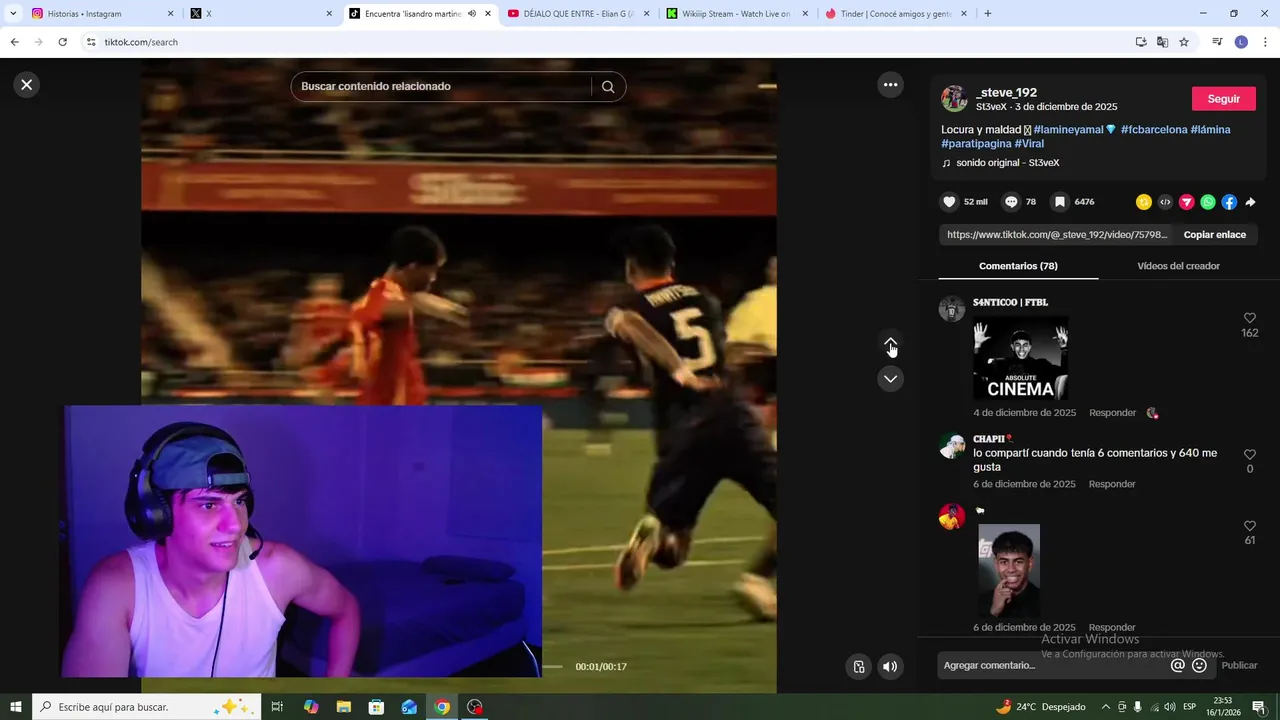
Task: Expand more share options arrow
Action: 1250,202
